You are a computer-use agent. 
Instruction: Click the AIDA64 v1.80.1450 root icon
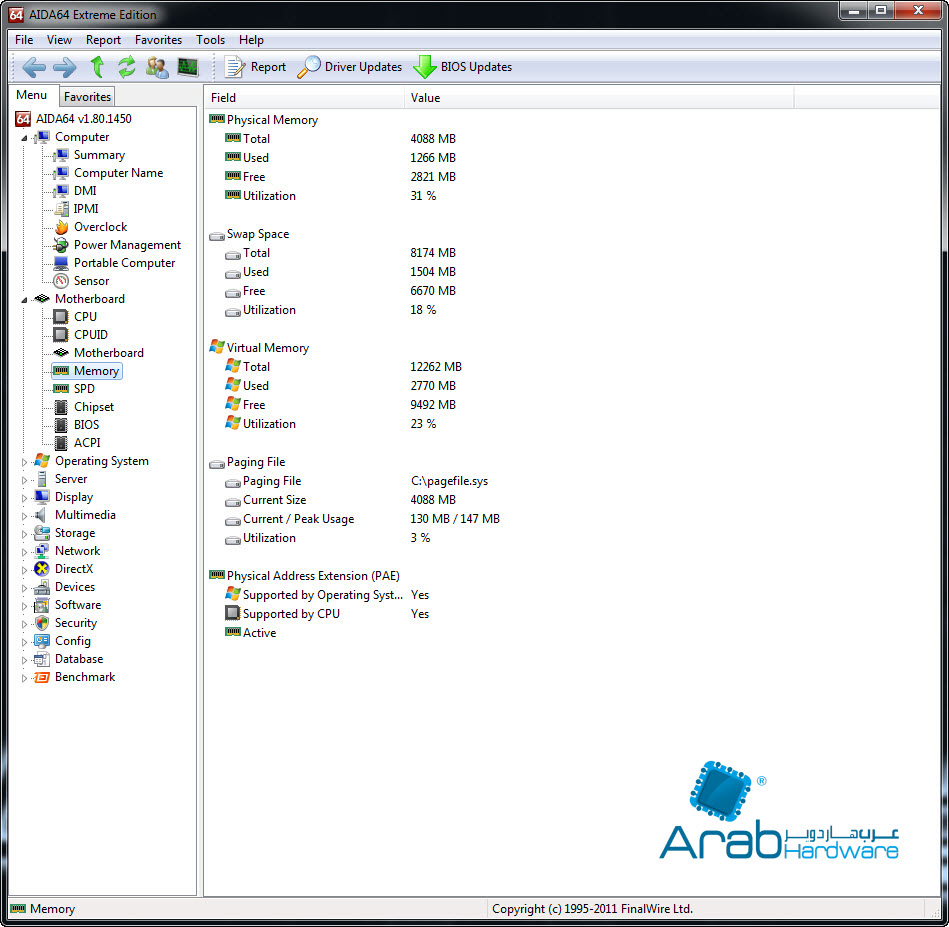point(23,119)
